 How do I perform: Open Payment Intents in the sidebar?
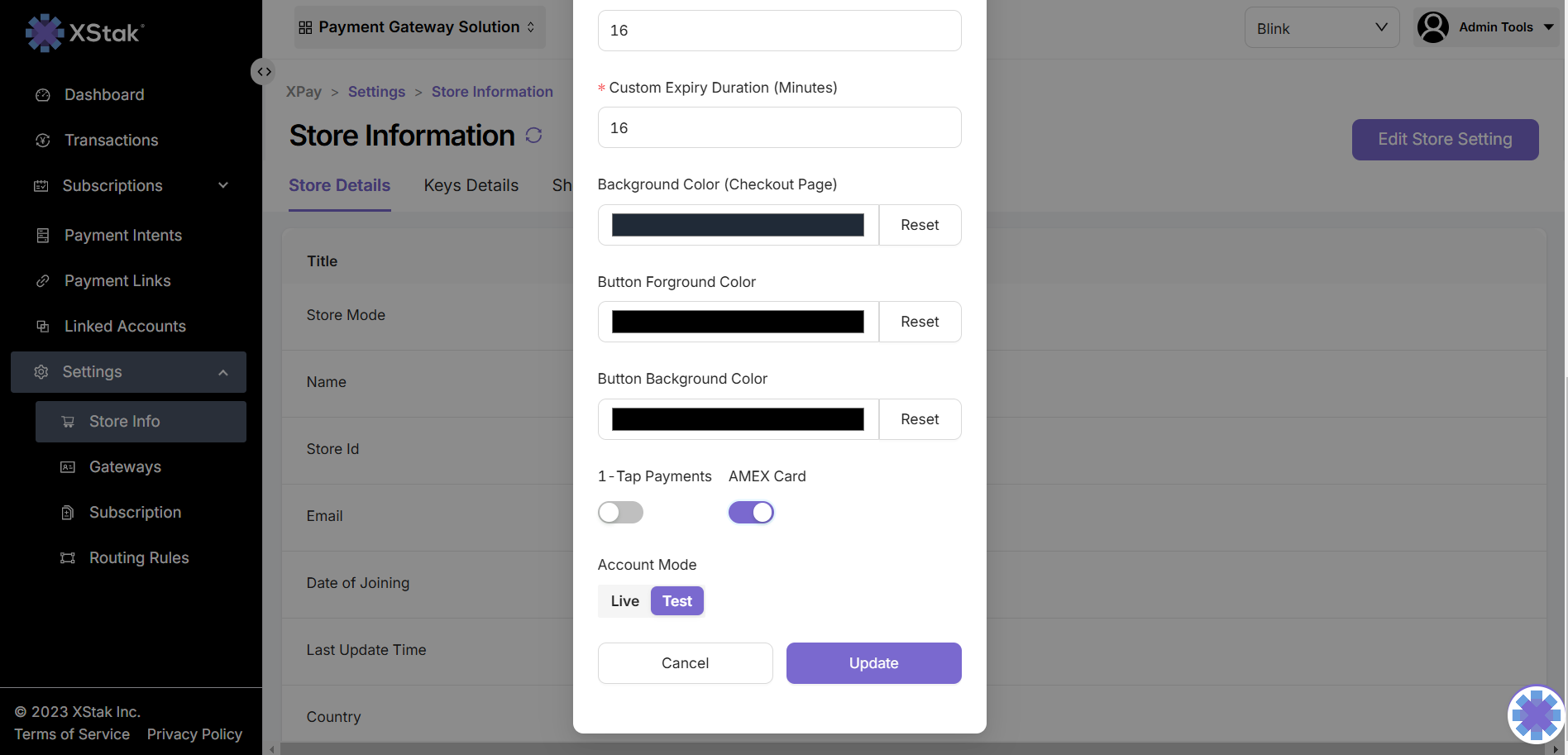pos(122,236)
